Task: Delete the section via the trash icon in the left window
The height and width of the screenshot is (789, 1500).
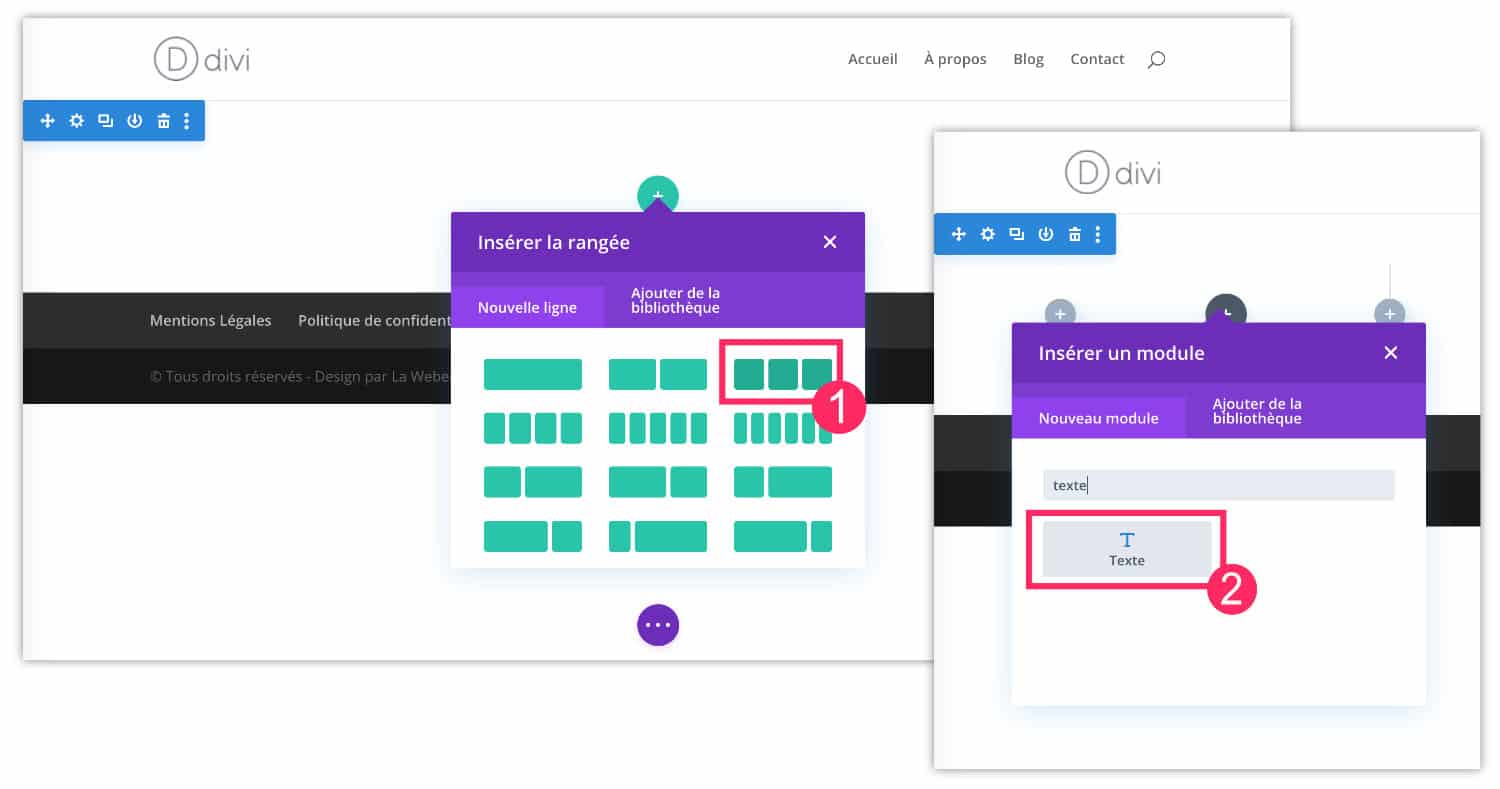Action: pyautogui.click(x=163, y=121)
